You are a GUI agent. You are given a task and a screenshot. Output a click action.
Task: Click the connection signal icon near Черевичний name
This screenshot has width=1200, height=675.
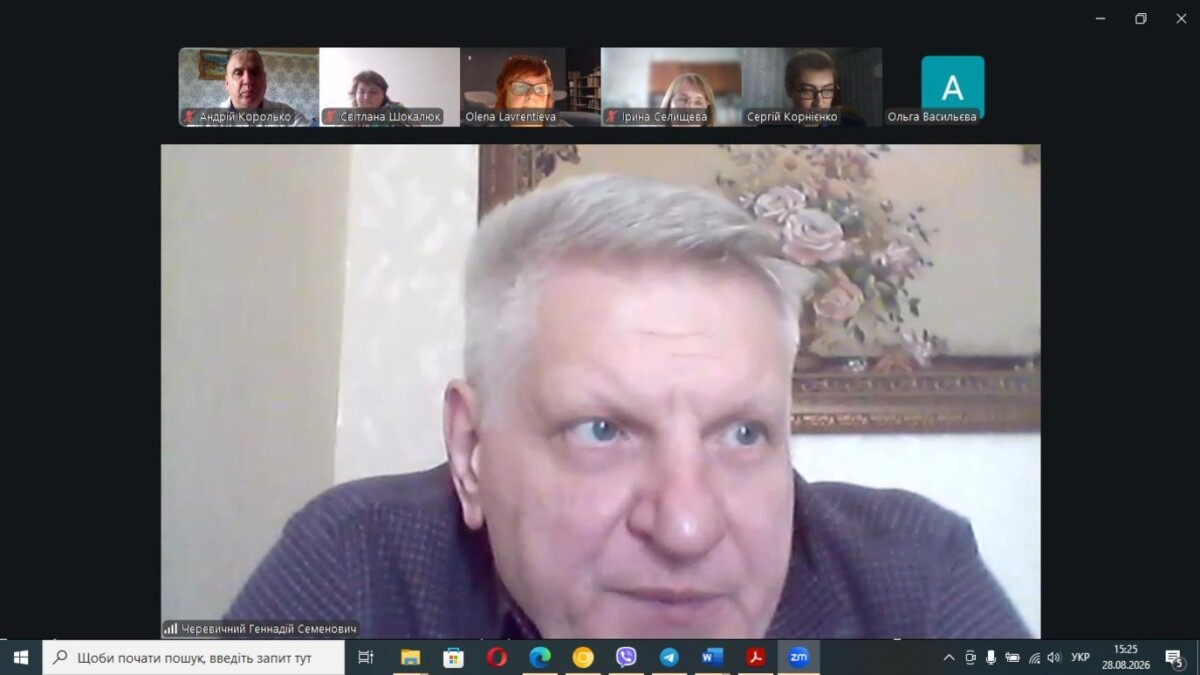tap(171, 629)
